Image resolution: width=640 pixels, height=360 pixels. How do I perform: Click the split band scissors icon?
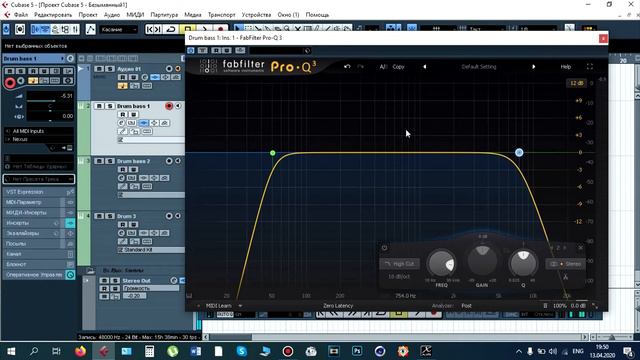click(565, 277)
